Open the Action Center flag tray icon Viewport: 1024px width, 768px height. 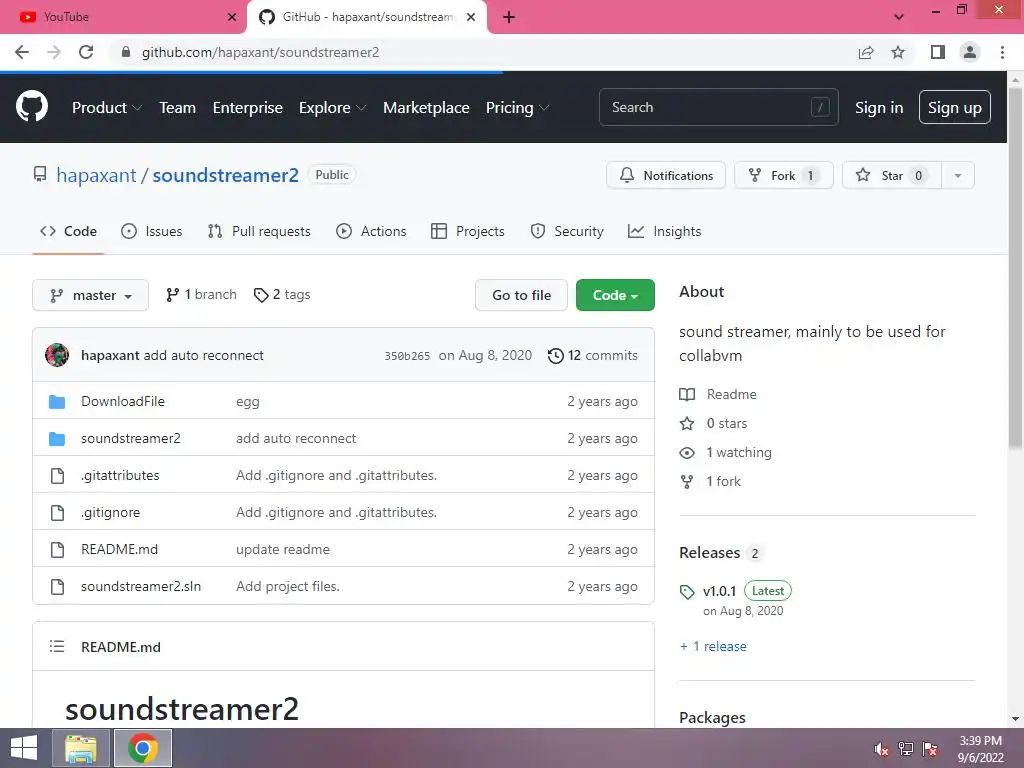[x=930, y=749]
